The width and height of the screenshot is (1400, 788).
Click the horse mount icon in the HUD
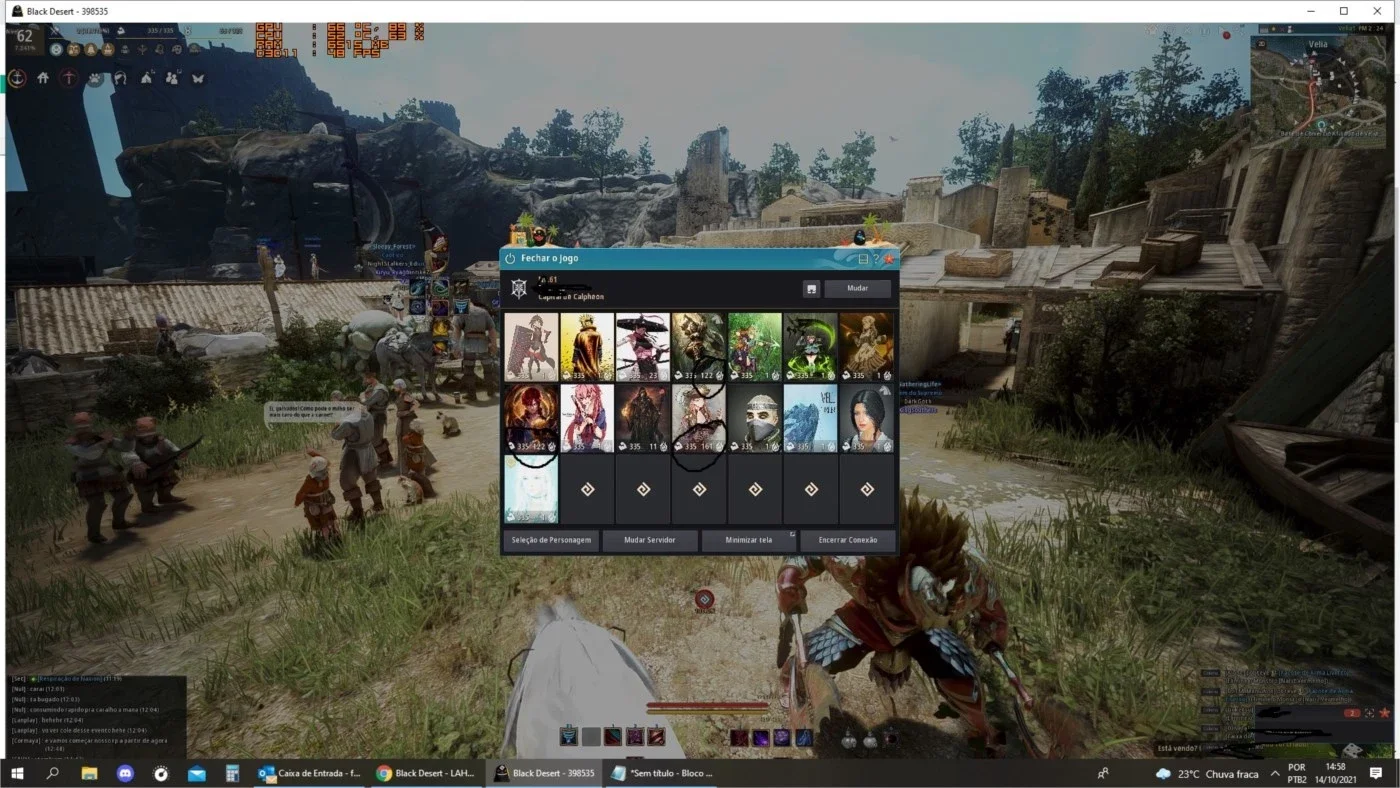tap(120, 78)
